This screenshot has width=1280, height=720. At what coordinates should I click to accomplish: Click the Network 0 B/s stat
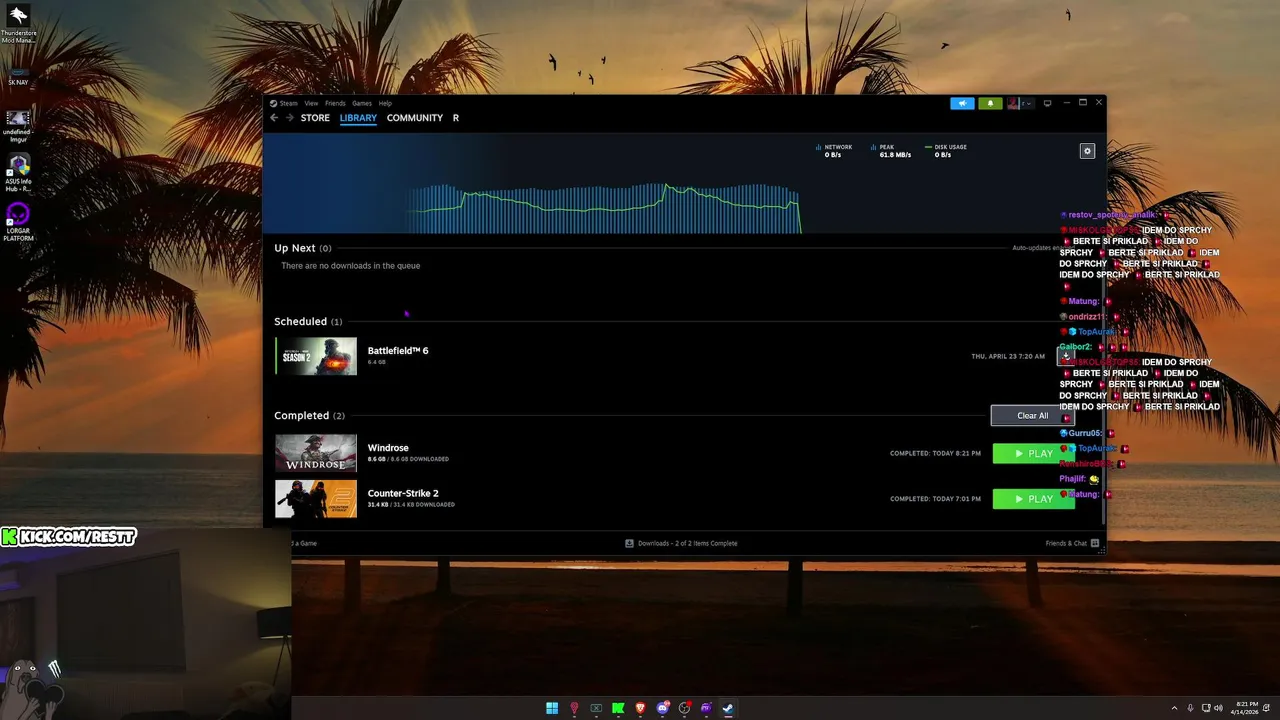coord(835,151)
